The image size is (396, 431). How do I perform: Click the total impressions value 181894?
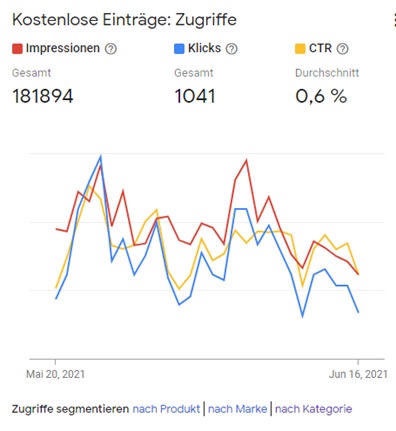pos(43,96)
